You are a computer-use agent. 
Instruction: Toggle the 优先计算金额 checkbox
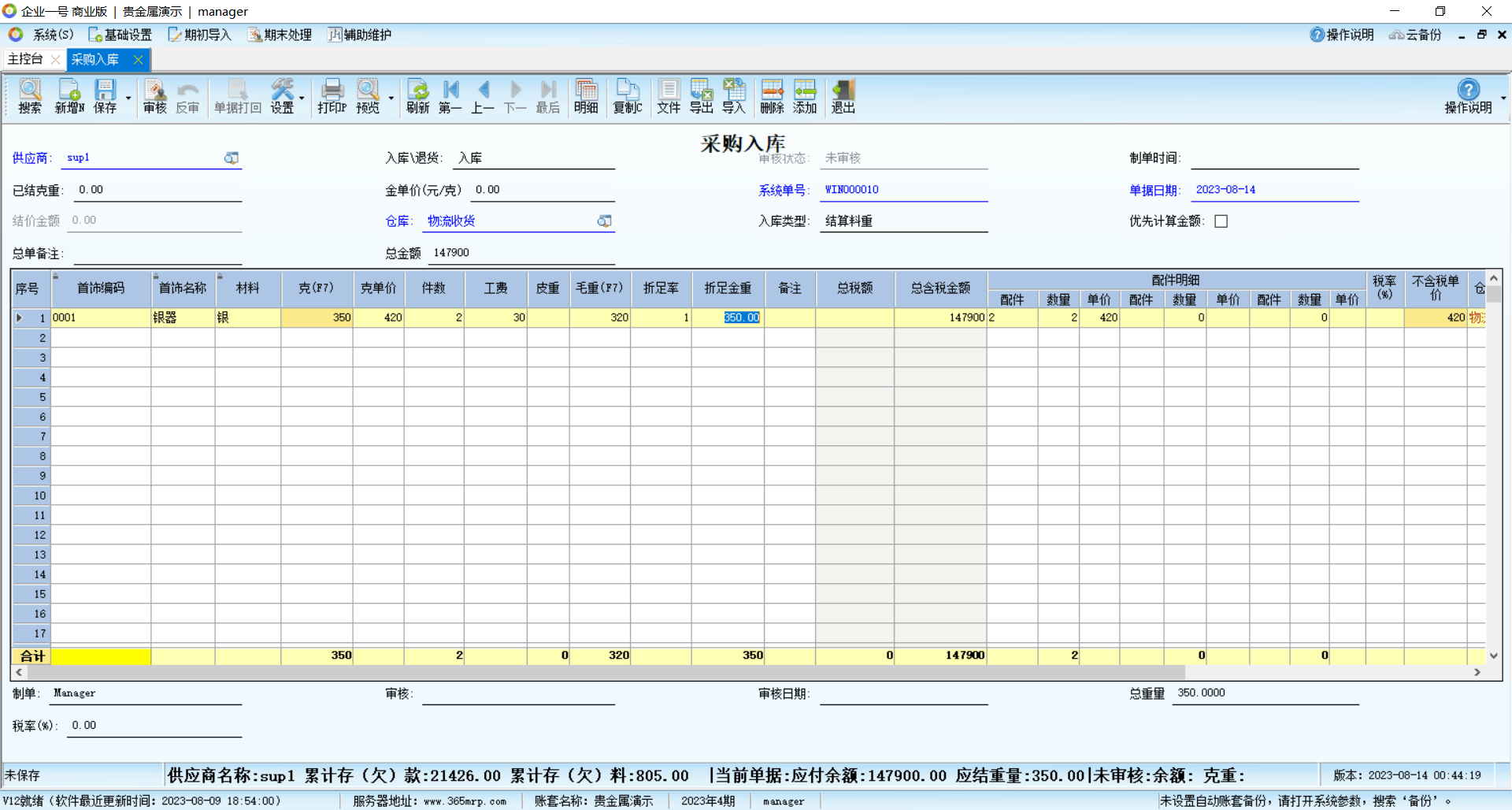click(1221, 221)
